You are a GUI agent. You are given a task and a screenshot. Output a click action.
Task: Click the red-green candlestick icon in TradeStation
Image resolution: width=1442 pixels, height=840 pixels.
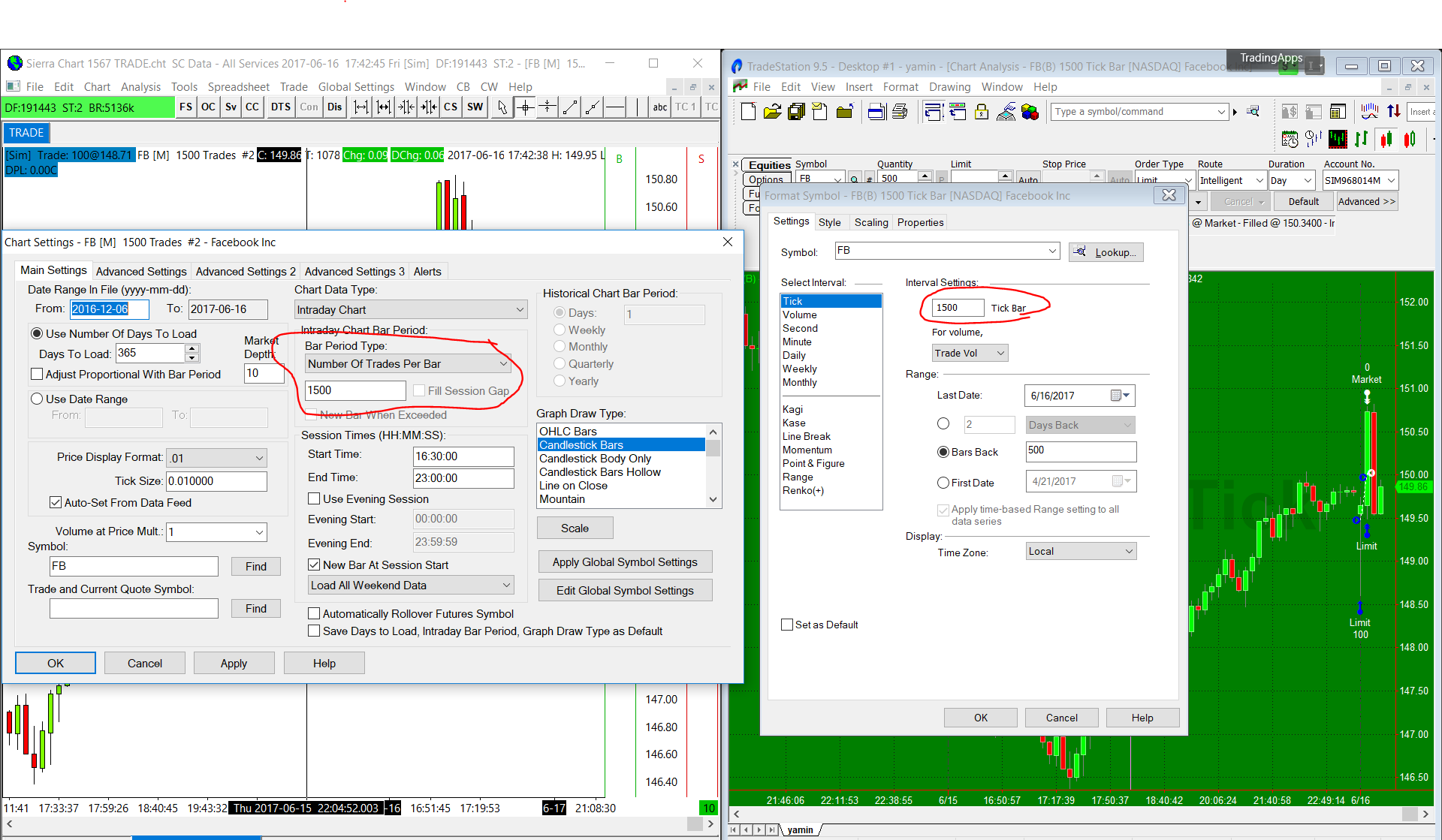pos(1386,139)
